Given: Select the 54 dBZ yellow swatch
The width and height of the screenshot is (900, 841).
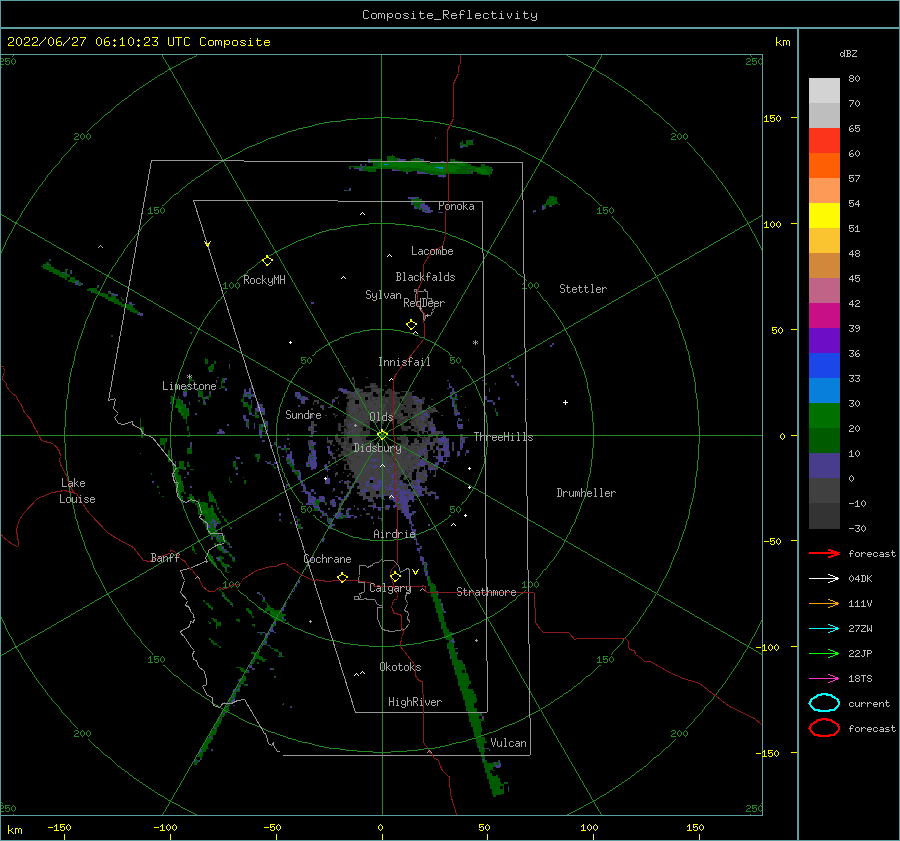Looking at the screenshot, I should [824, 215].
